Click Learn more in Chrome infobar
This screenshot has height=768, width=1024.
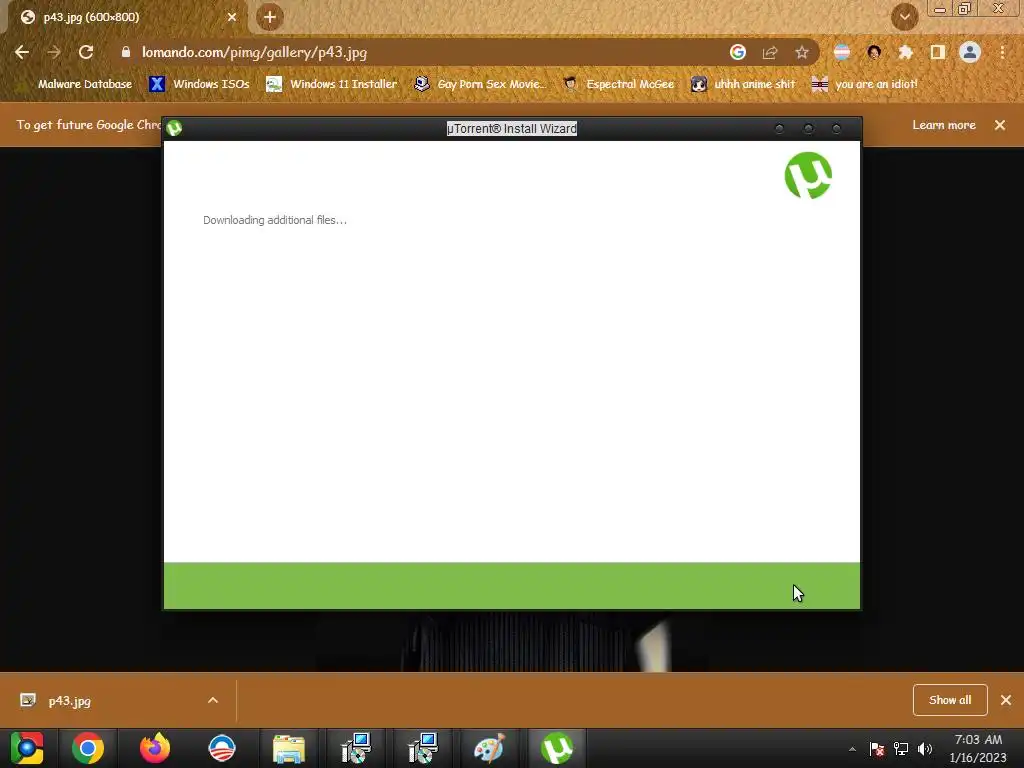pos(944,125)
